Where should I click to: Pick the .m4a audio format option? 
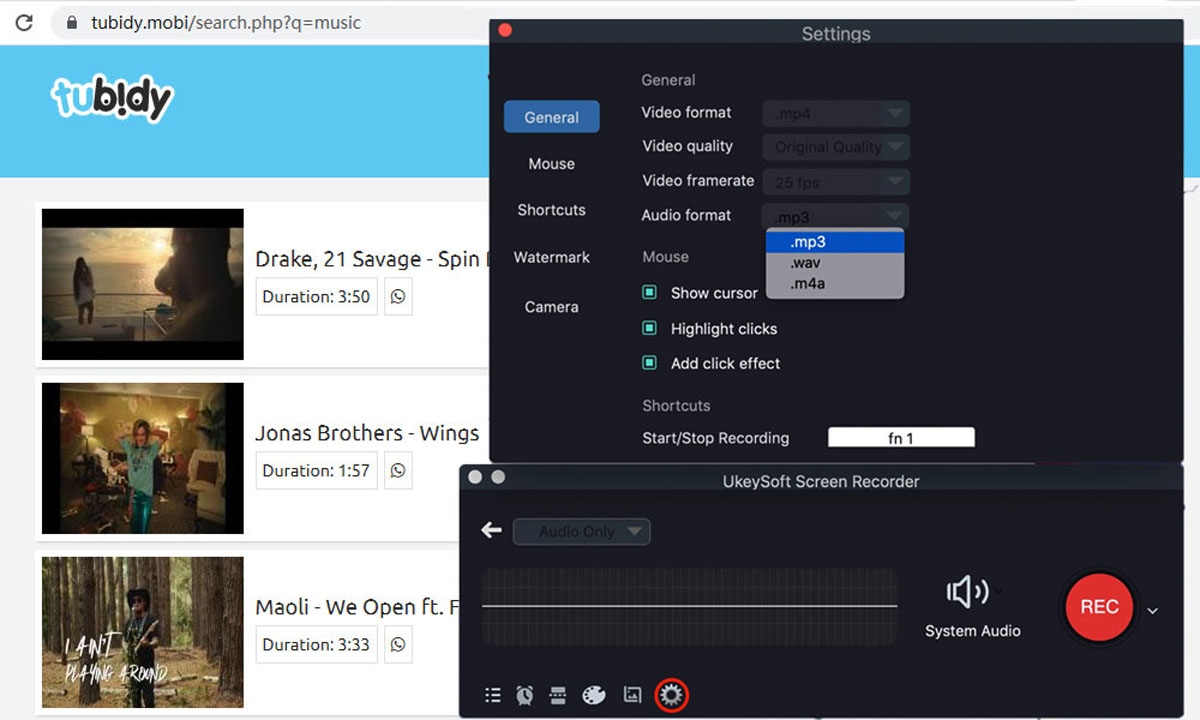point(835,284)
